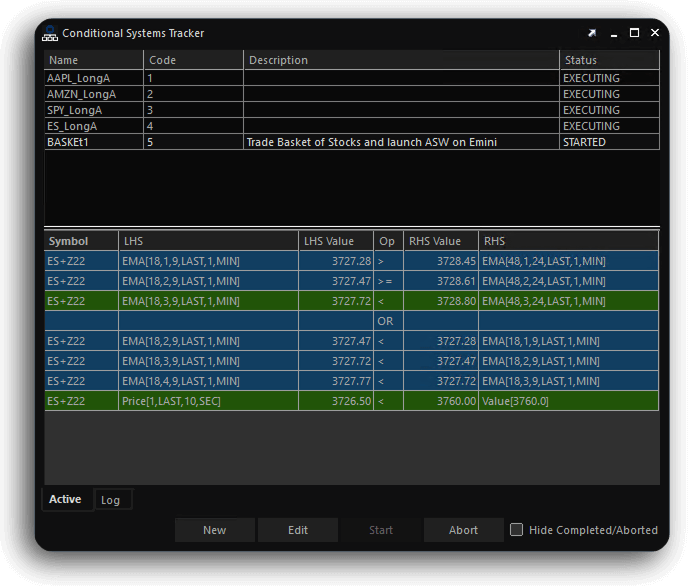This screenshot has width=695, height=586.
Task: Select the BASKEt1 system row
Action: (x=94, y=142)
